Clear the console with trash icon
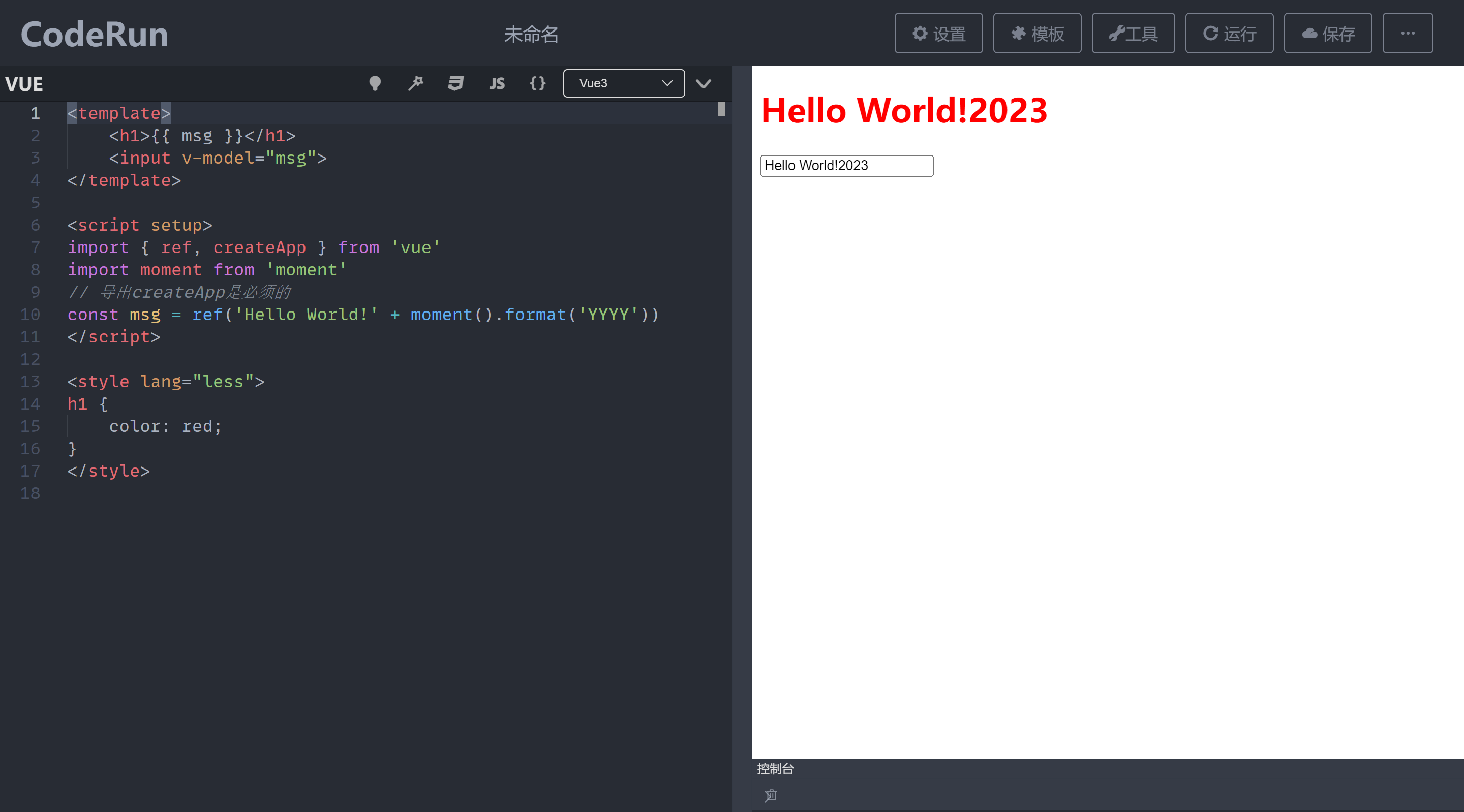 point(770,795)
